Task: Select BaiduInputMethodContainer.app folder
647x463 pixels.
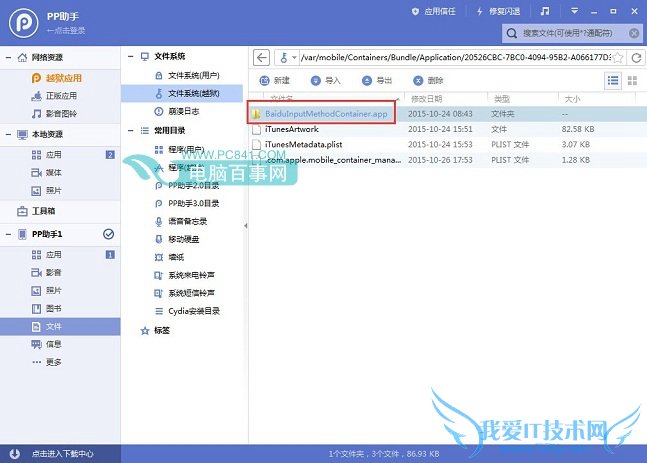Action: click(447, 113)
